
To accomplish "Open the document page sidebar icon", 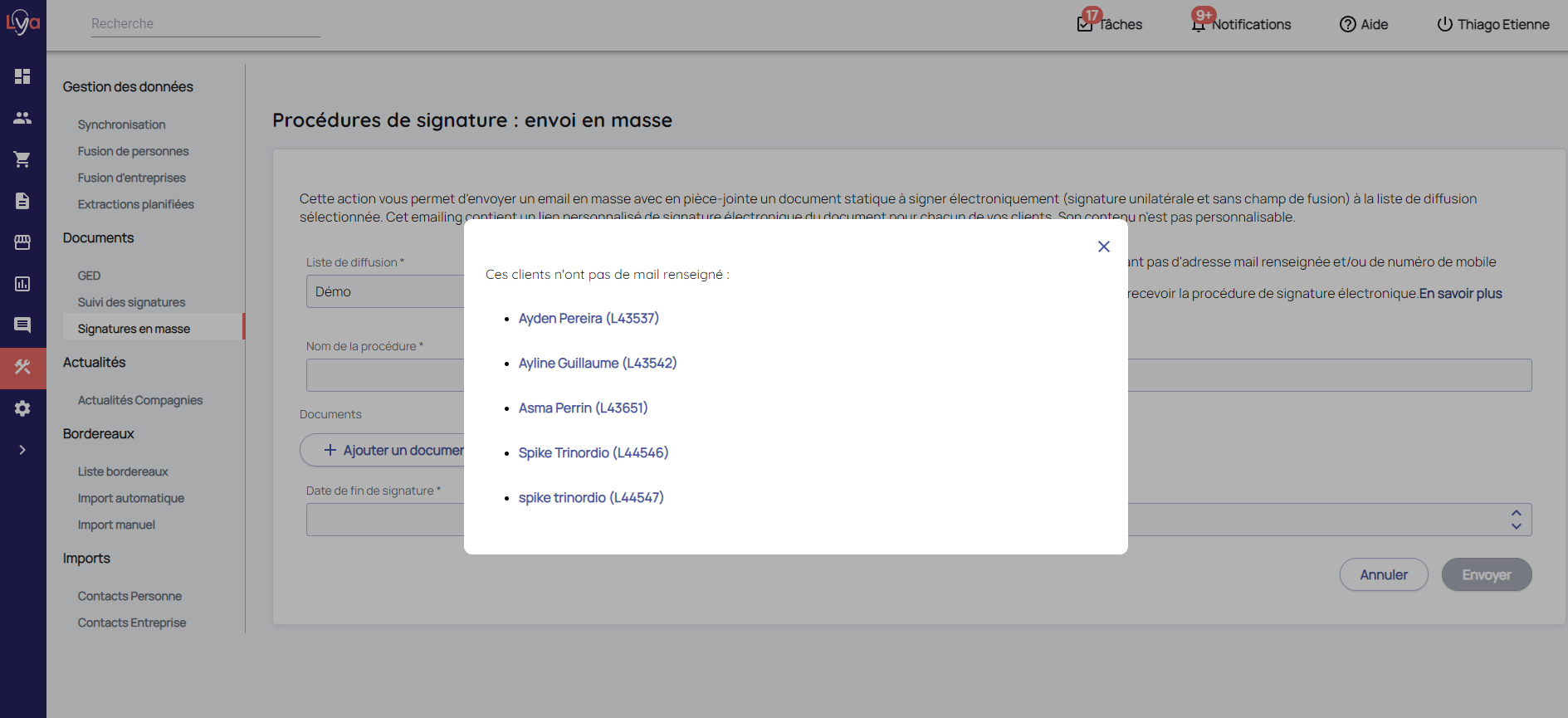I will tap(22, 201).
